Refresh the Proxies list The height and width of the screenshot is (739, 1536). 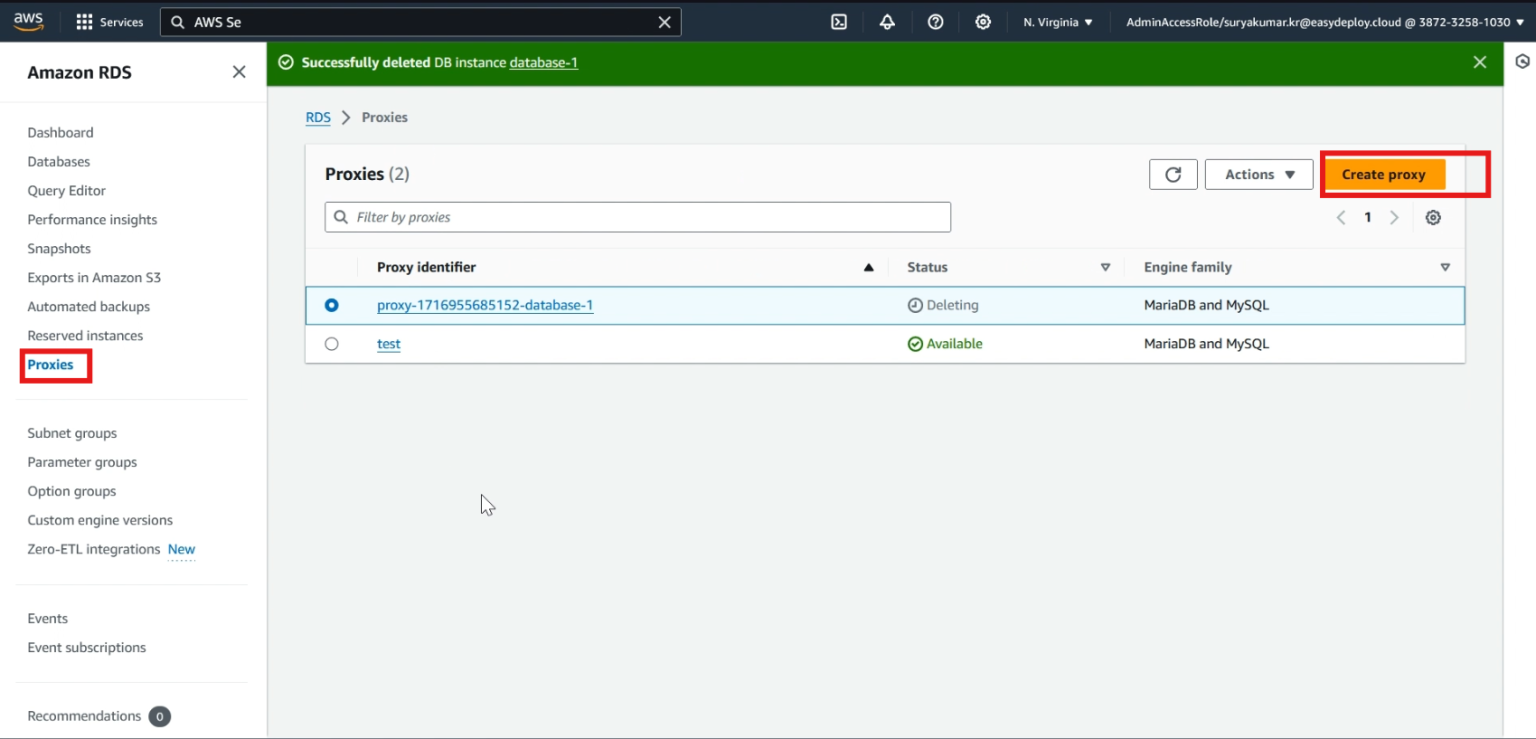pyautogui.click(x=1172, y=173)
